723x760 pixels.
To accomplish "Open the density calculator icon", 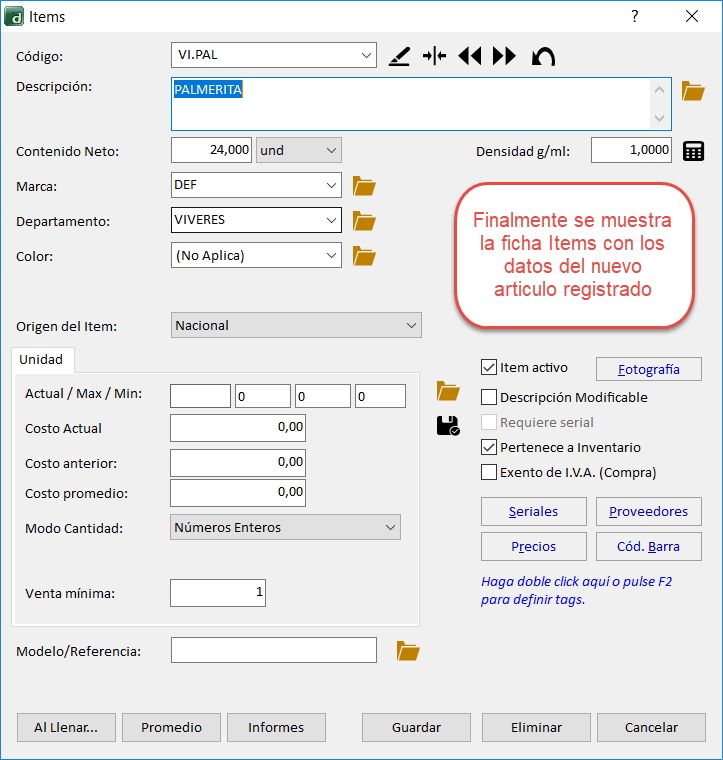I will click(x=693, y=151).
